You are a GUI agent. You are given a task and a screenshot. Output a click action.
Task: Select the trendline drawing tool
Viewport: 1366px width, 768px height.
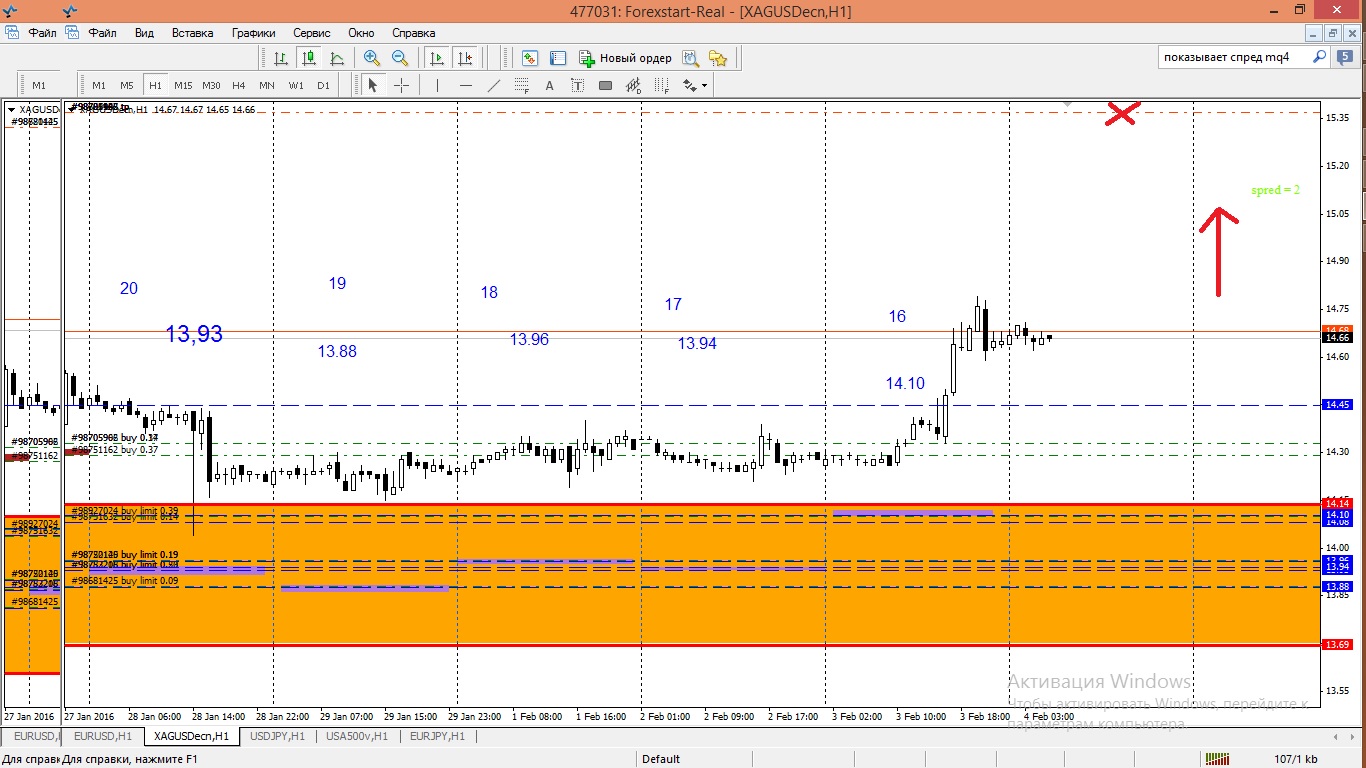(493, 86)
